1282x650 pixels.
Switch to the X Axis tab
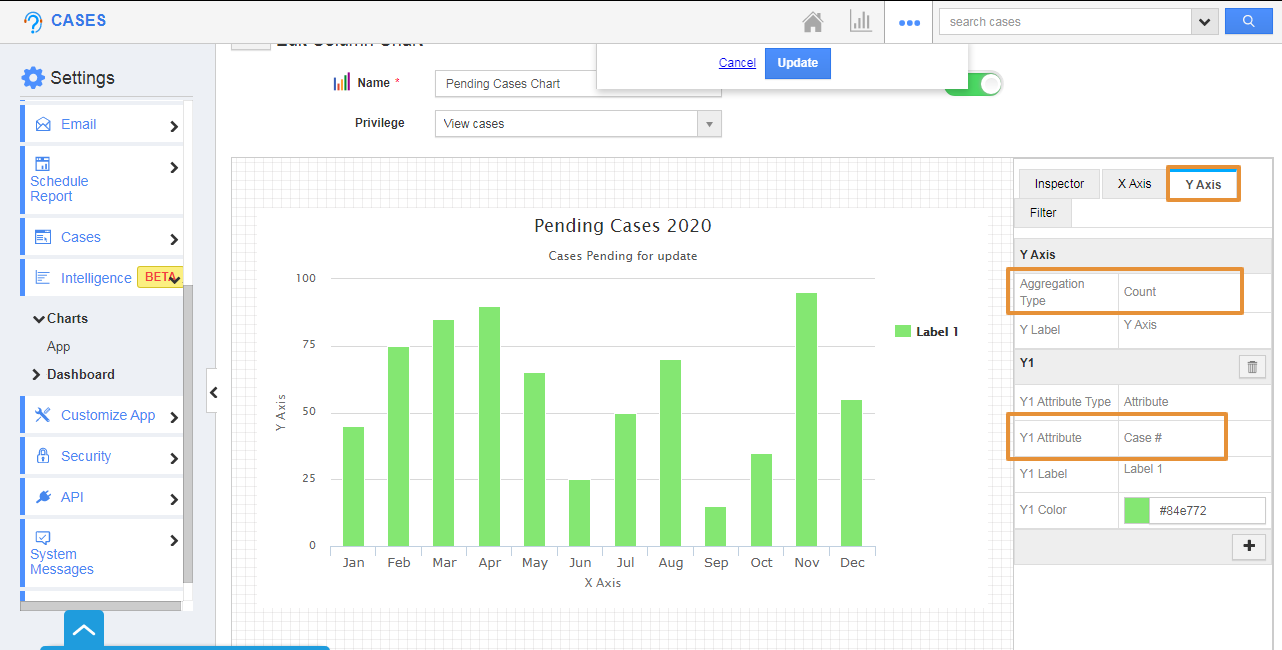tap(1134, 184)
